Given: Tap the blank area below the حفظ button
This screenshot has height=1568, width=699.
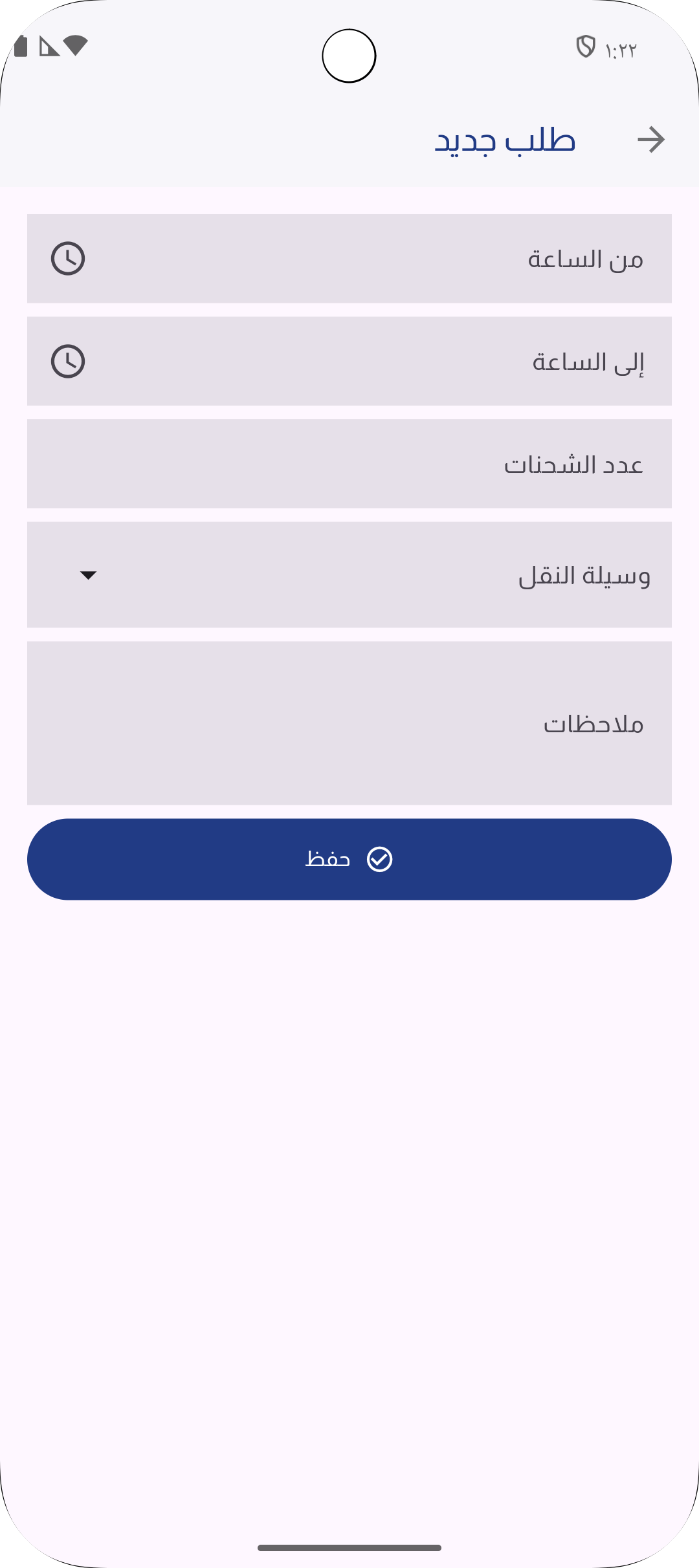Looking at the screenshot, I should tap(349, 1164).
